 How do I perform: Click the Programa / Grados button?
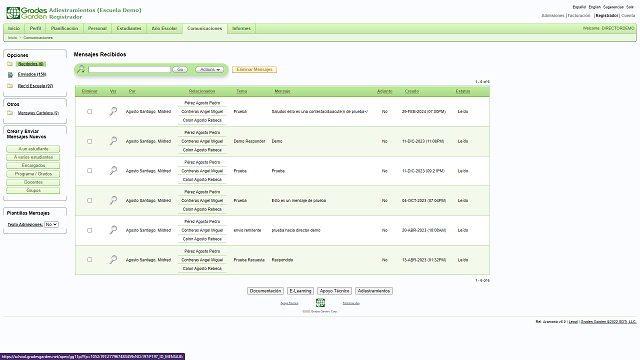[33, 174]
